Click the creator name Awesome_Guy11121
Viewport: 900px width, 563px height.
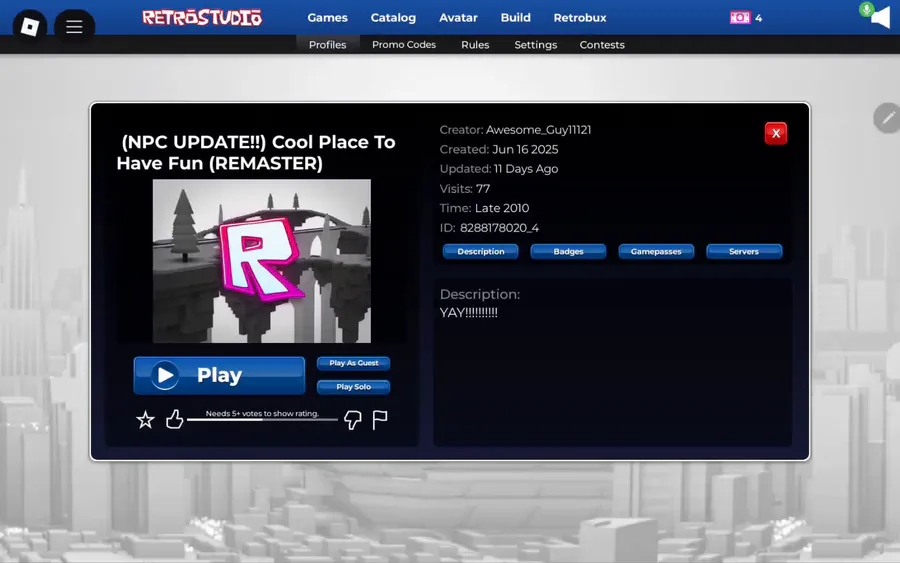coord(538,130)
